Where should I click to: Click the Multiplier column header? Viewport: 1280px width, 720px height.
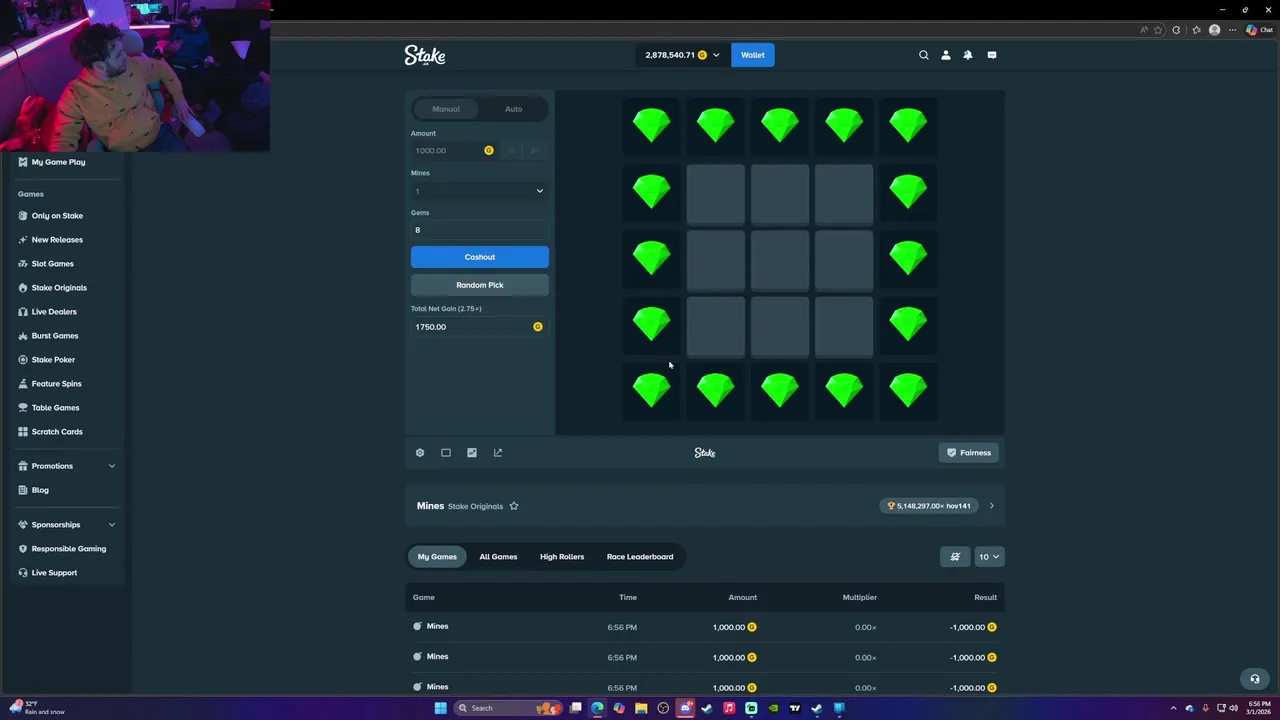[x=859, y=598]
